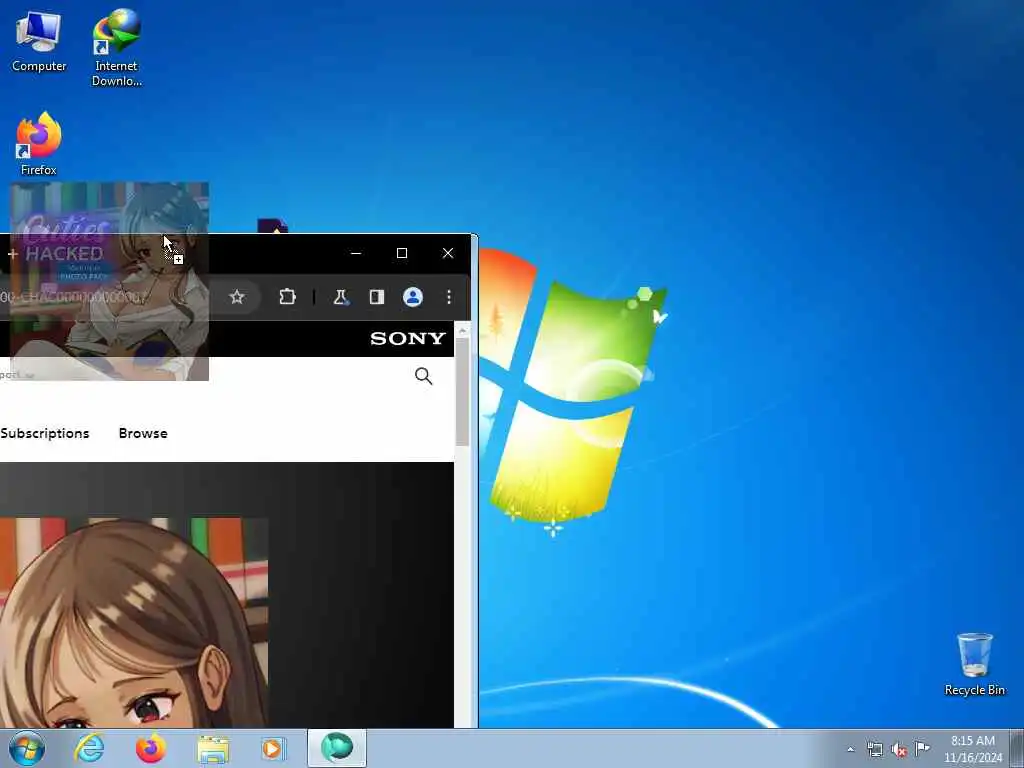Open the browser three-dot menu

[x=449, y=297]
